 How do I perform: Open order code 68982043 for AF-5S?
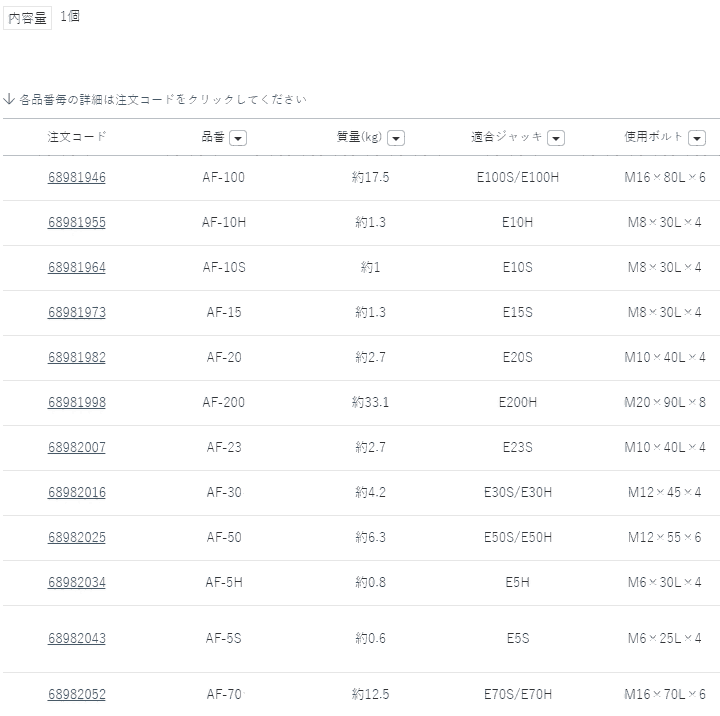(76, 638)
